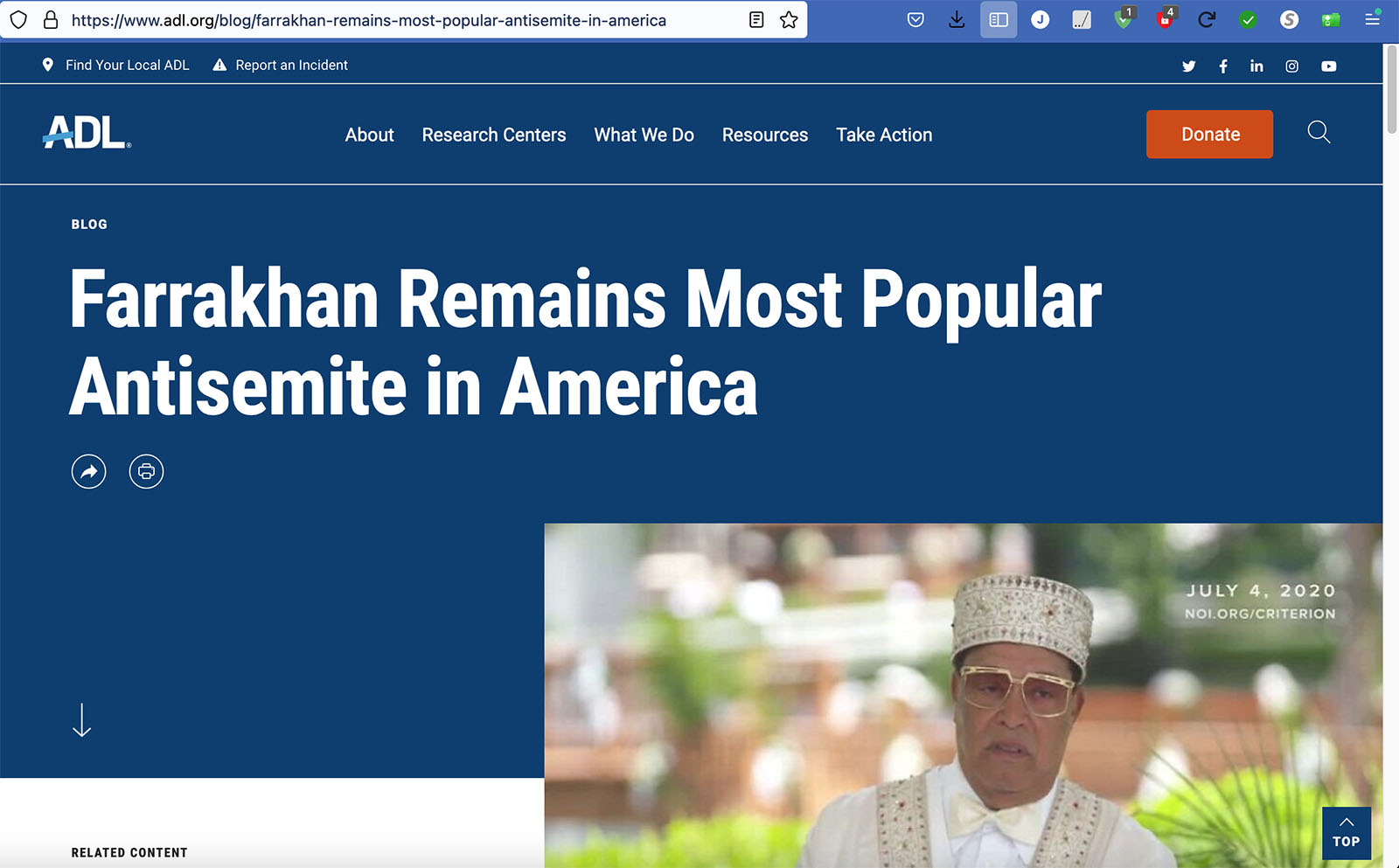
Task: Select Take Action in navigation
Action: 884,135
